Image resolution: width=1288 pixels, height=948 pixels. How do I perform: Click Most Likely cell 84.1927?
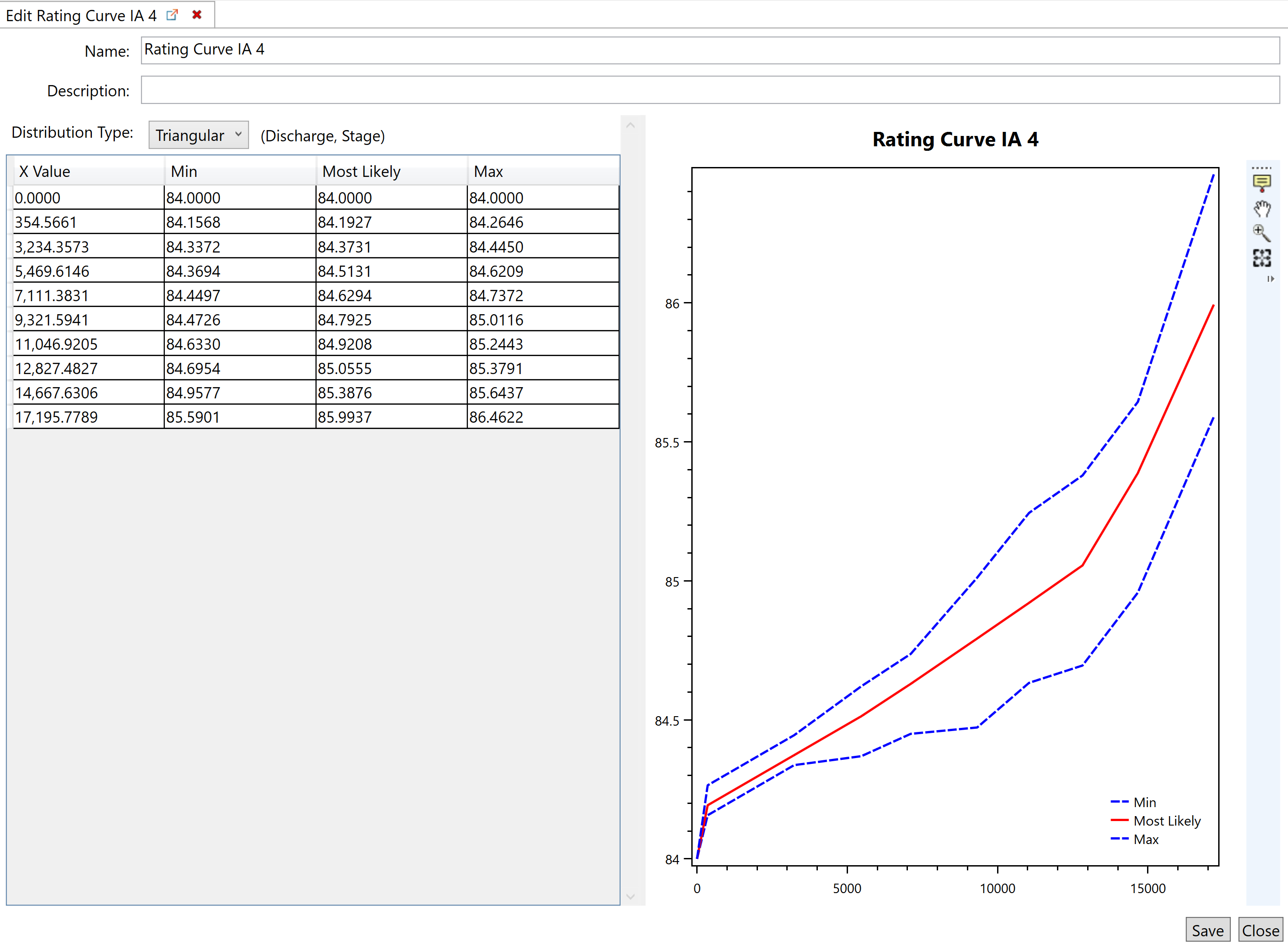pyautogui.click(x=391, y=222)
